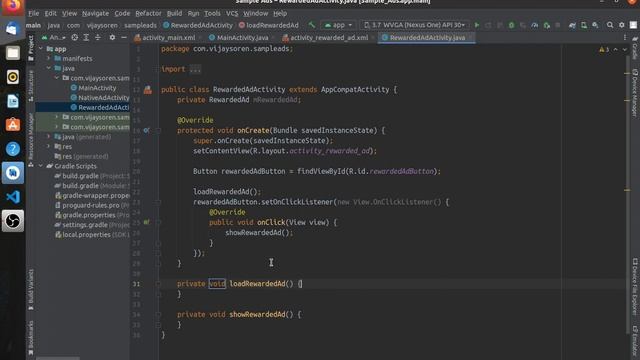
Task: Toggle Device Manager stripe on right edge
Action: [635, 93]
